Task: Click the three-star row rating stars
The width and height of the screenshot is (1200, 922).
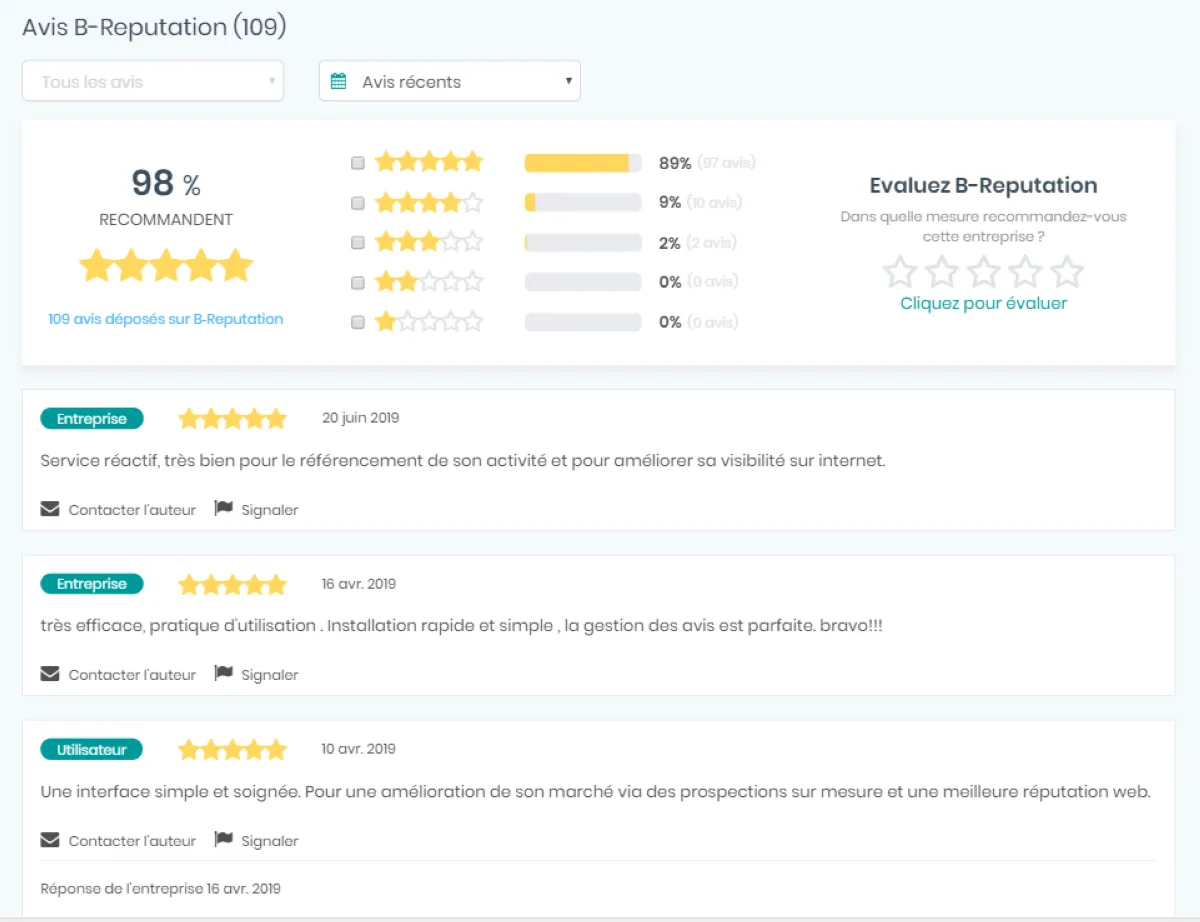Action: click(x=429, y=242)
